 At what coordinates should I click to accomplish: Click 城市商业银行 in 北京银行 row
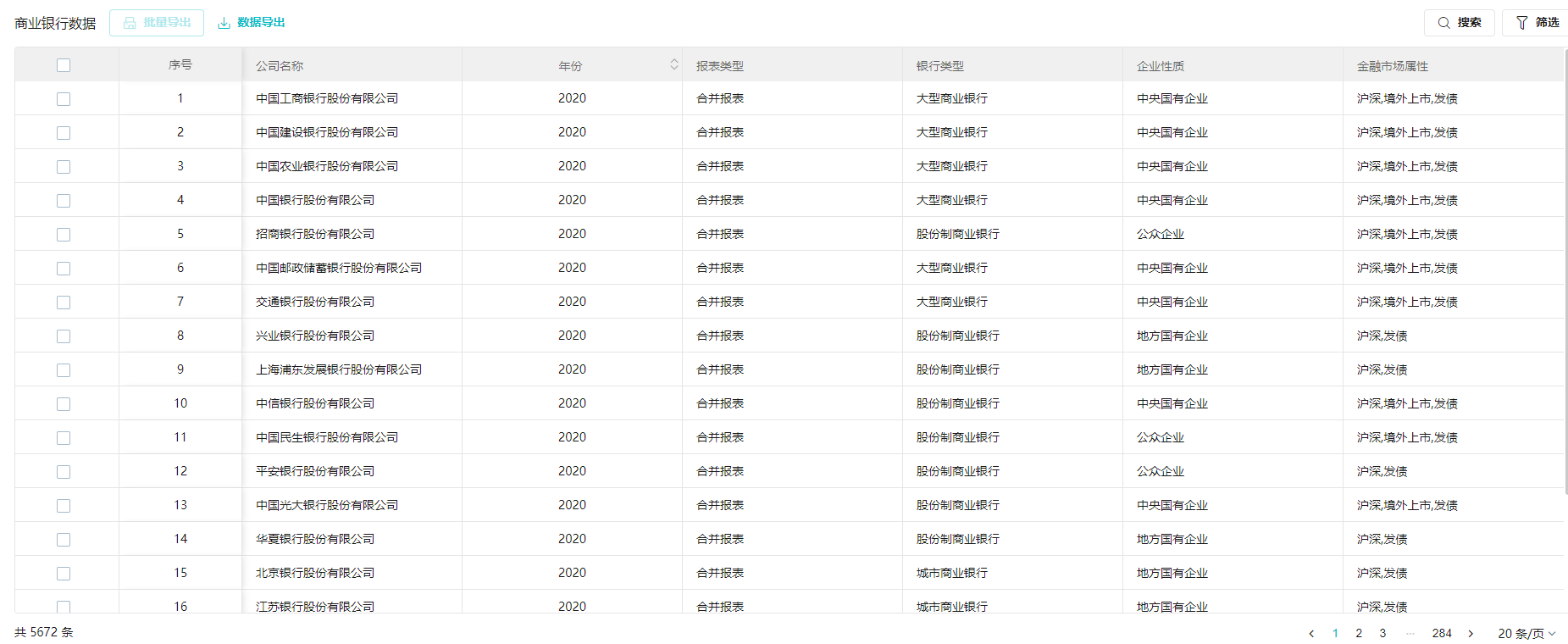(952, 573)
